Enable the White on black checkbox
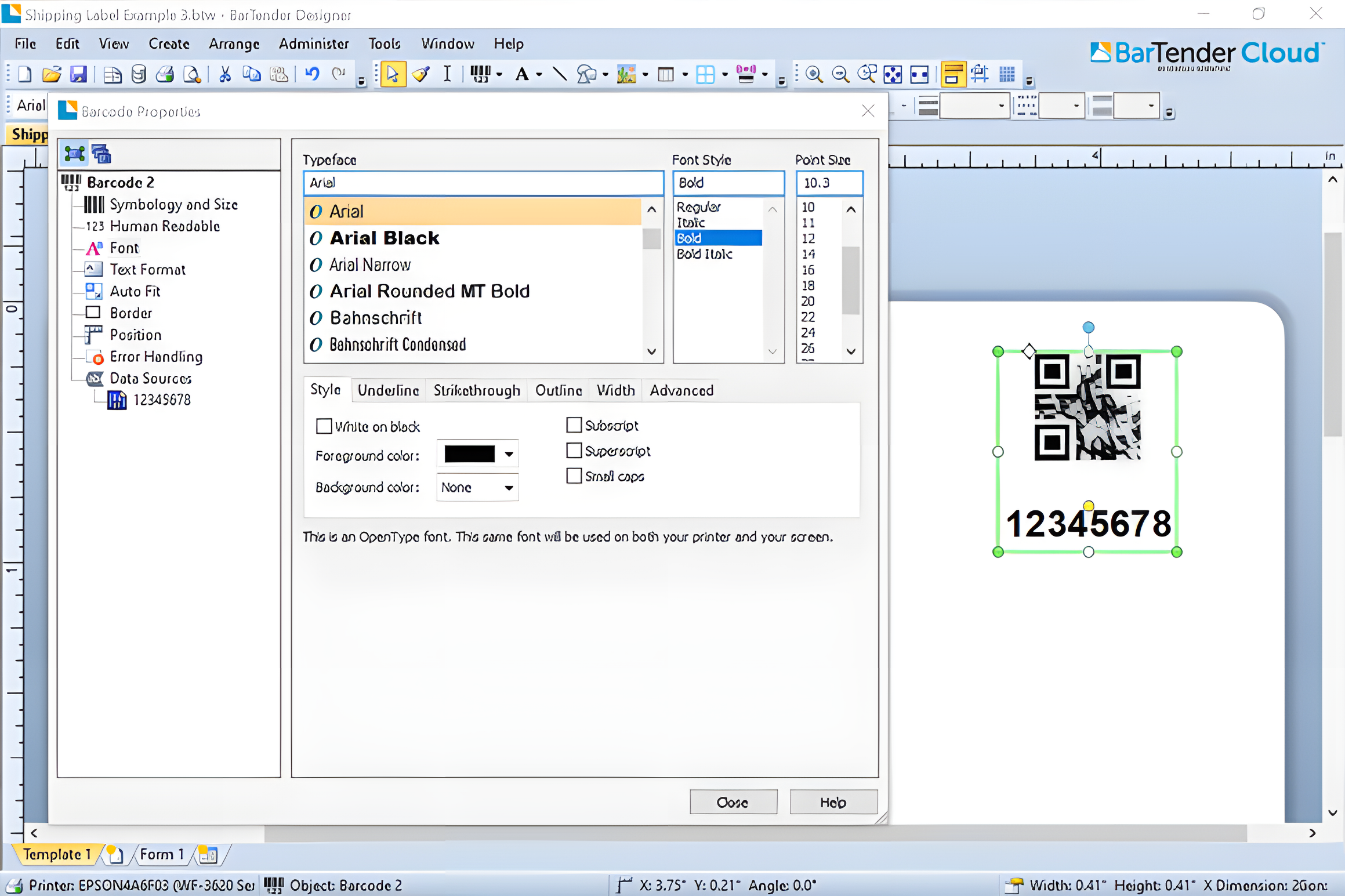Image resolution: width=1345 pixels, height=896 pixels. (x=324, y=426)
